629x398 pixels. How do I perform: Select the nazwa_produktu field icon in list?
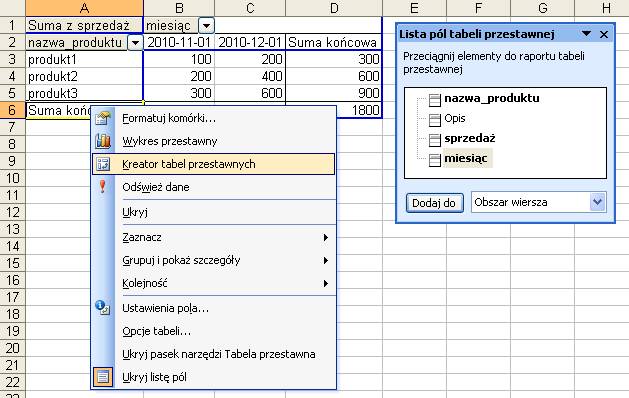click(x=434, y=99)
